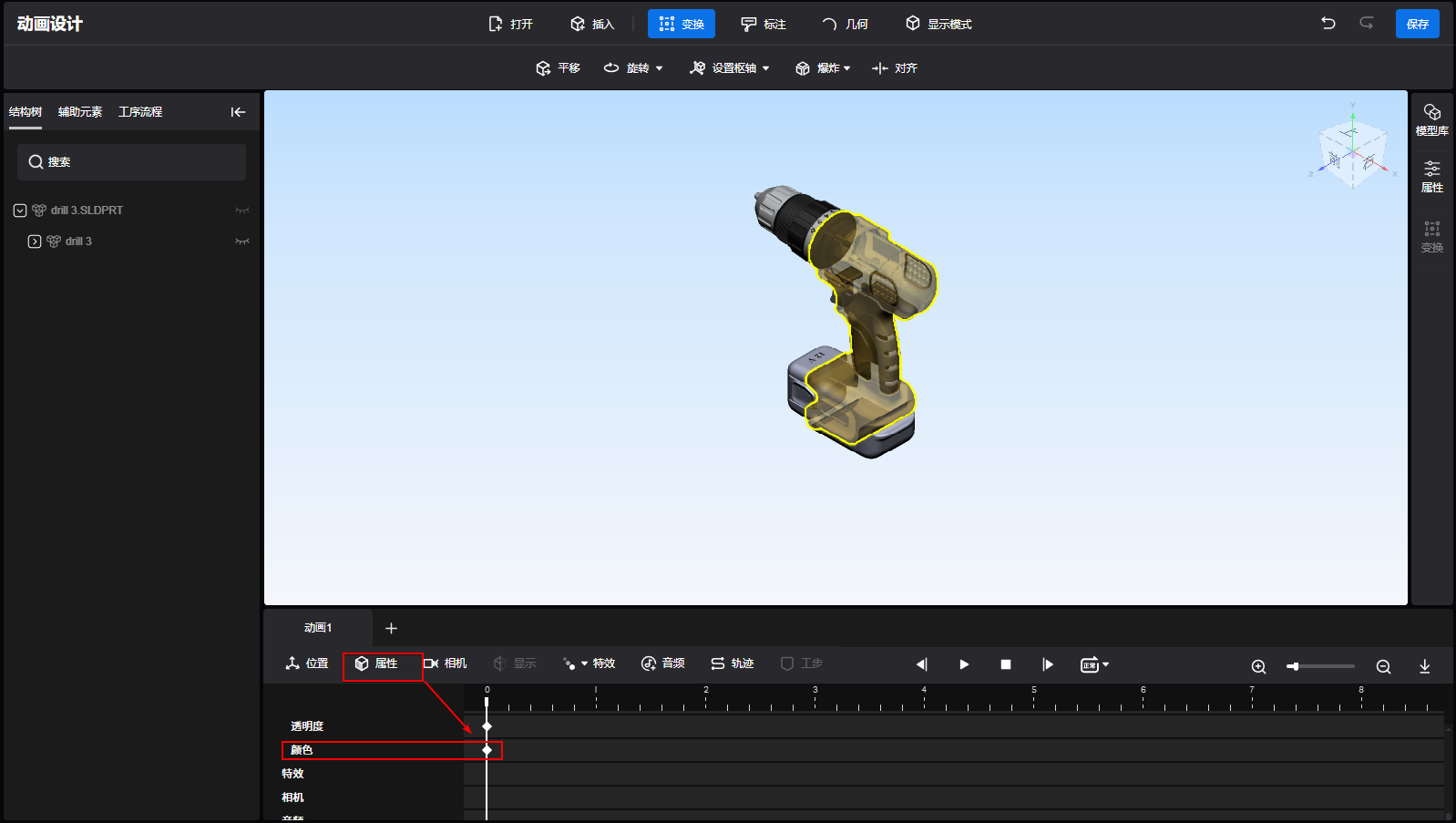The width and height of the screenshot is (1456, 823).
Task: Click the download arrow icon in the timeline toolbar
Action: (1425, 666)
